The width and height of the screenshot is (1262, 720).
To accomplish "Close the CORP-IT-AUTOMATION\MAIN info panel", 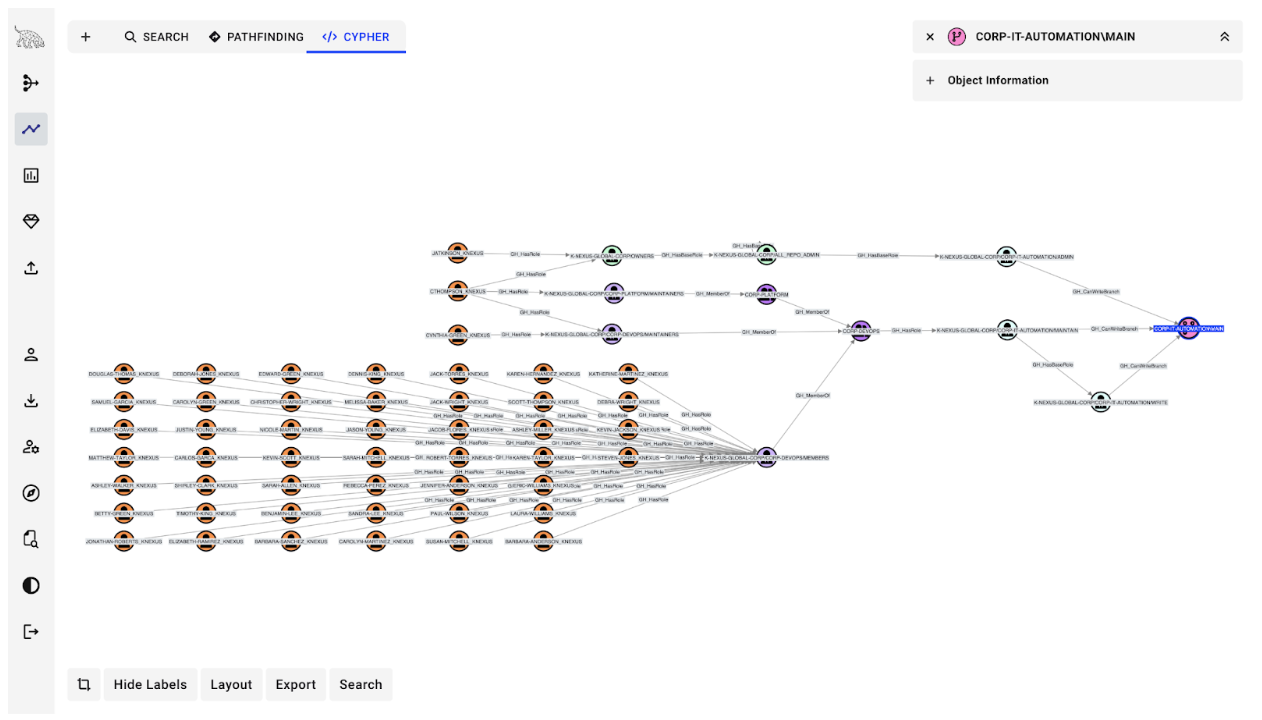I will click(930, 37).
